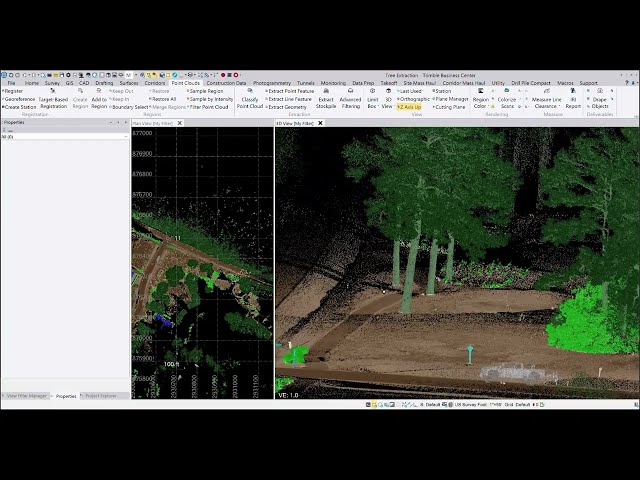Image resolution: width=640 pixels, height=480 pixels.
Task: Click the Create Region tool
Action: point(80,99)
